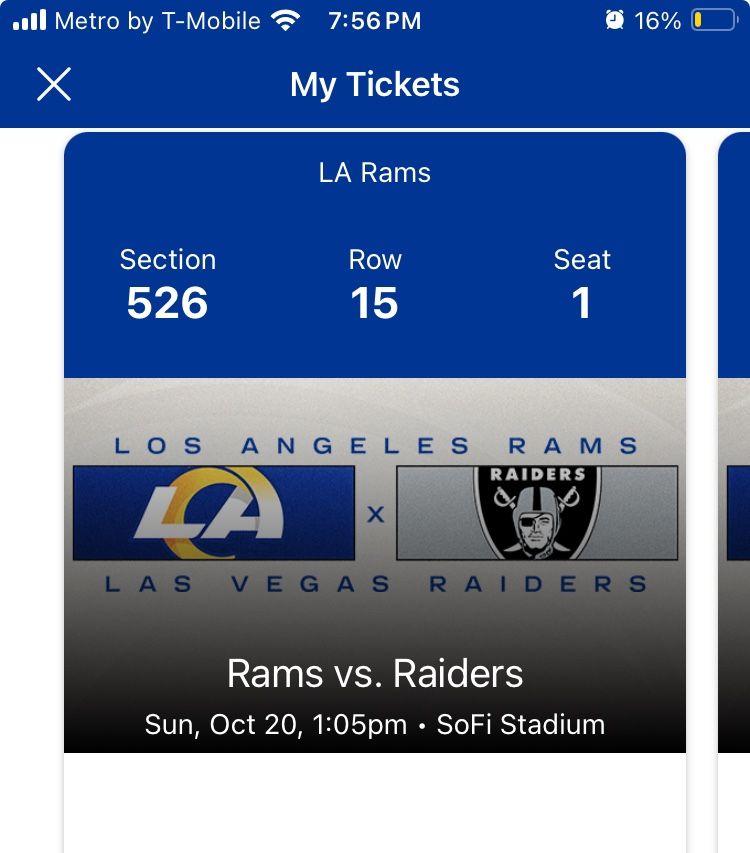The height and width of the screenshot is (853, 750).
Task: Tap Seat 1 on the ticket
Action: 583,283
